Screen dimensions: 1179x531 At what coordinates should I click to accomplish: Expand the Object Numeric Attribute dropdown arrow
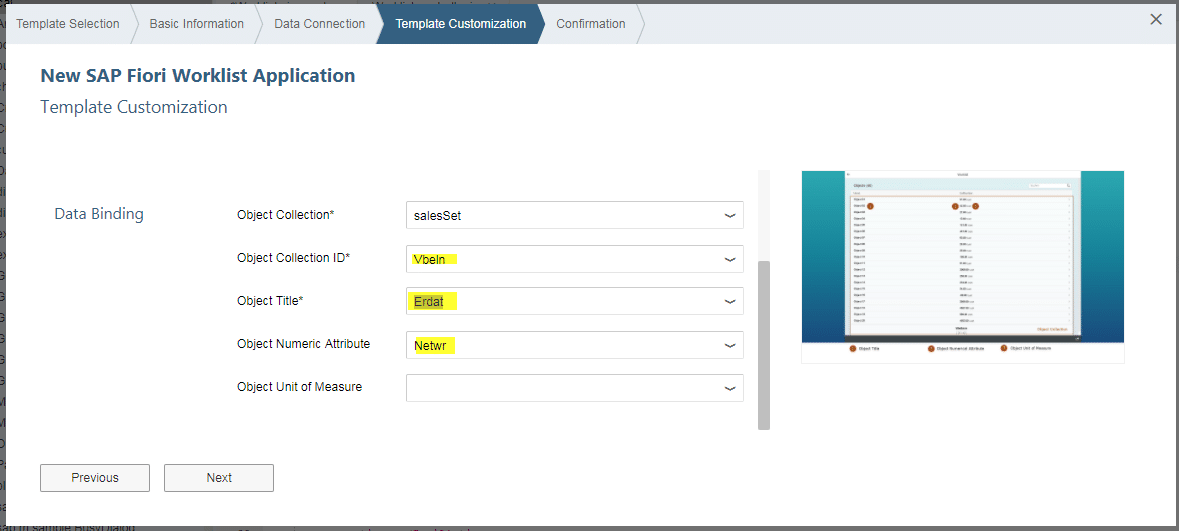tap(729, 345)
